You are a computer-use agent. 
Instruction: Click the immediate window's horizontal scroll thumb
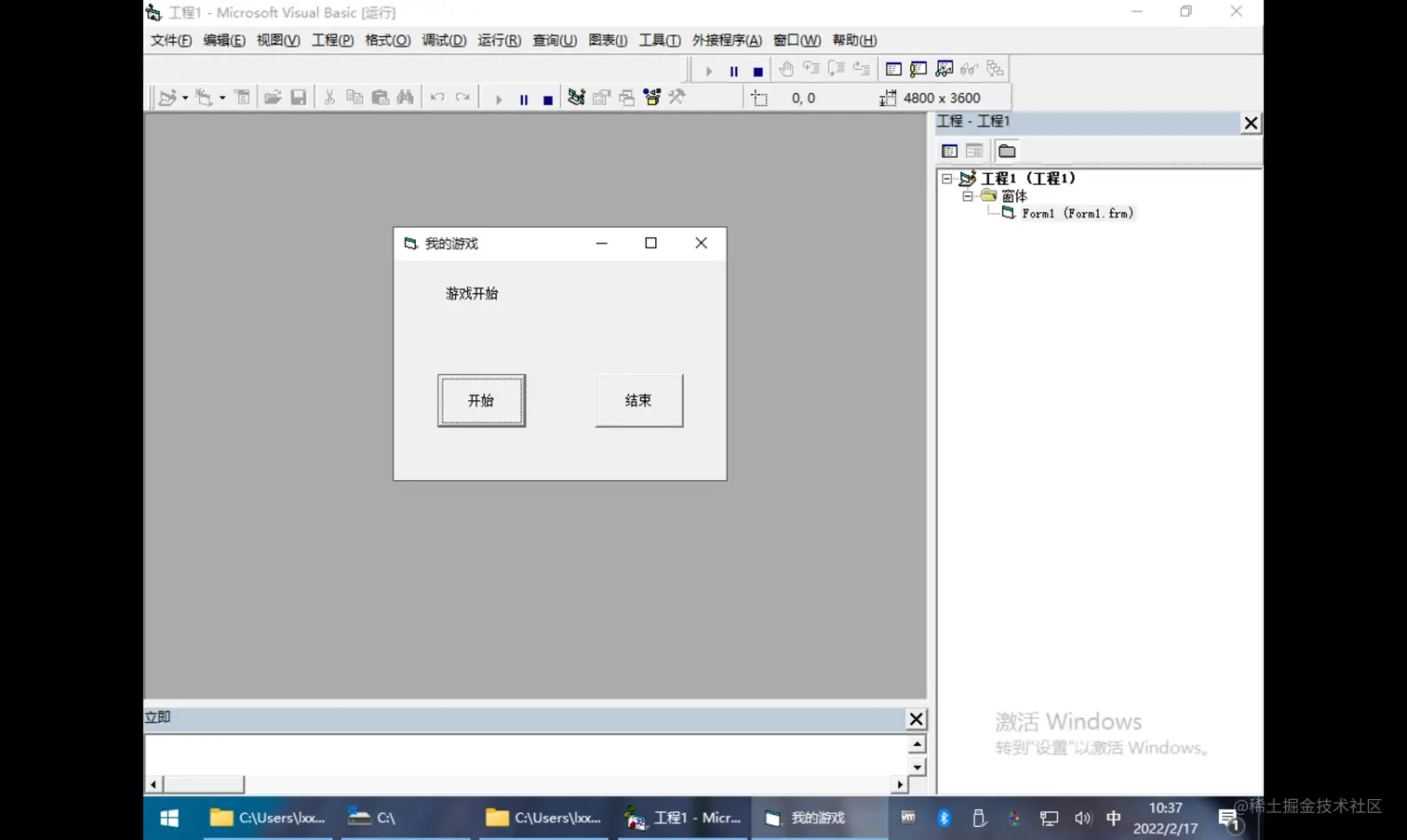tap(204, 785)
